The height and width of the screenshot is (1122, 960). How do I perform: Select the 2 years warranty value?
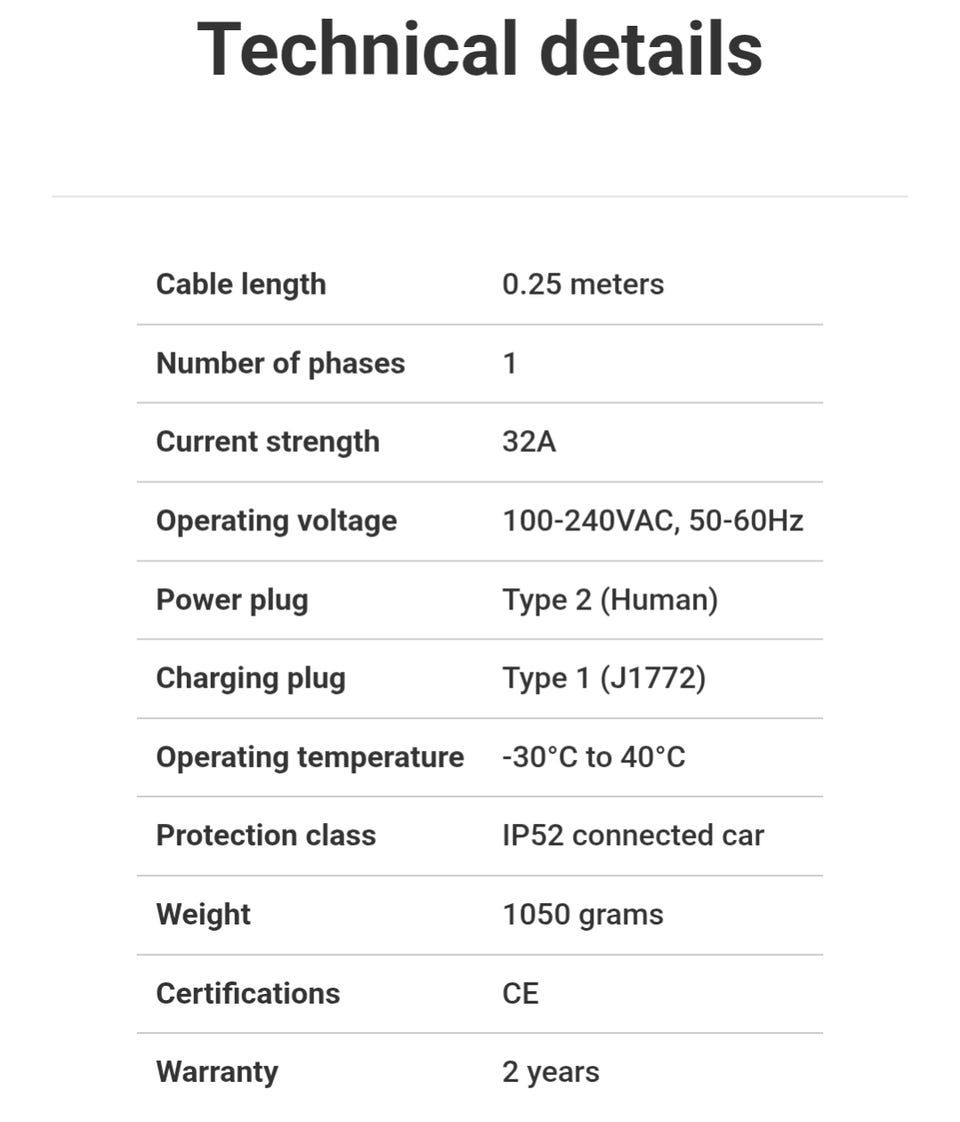click(x=551, y=1072)
